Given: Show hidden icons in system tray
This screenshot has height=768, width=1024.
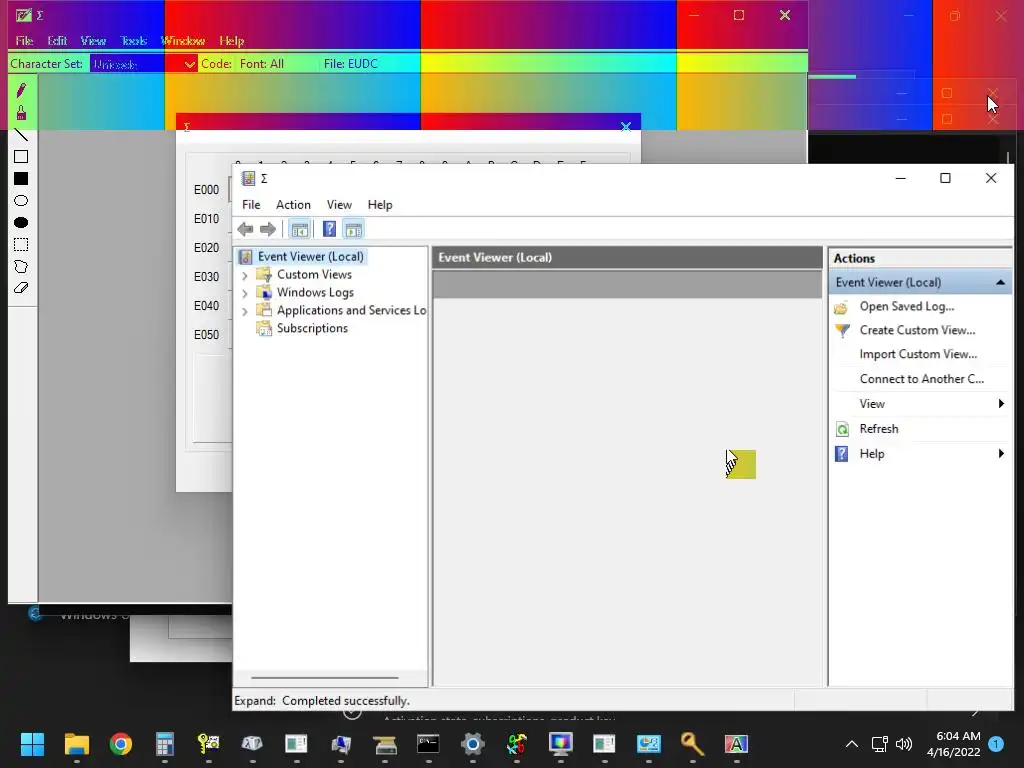Looking at the screenshot, I should tap(852, 744).
